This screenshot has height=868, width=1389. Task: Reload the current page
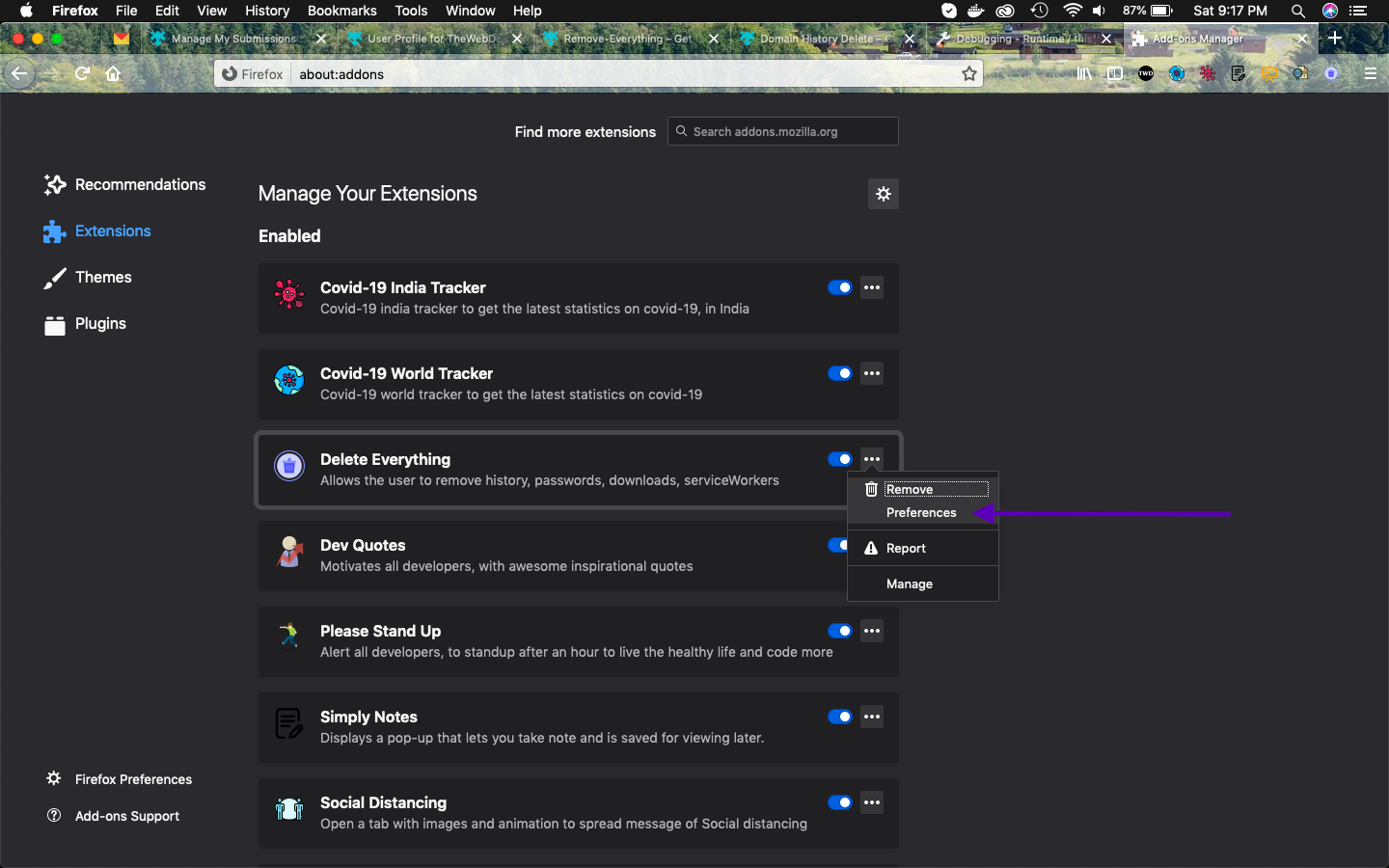[83, 73]
